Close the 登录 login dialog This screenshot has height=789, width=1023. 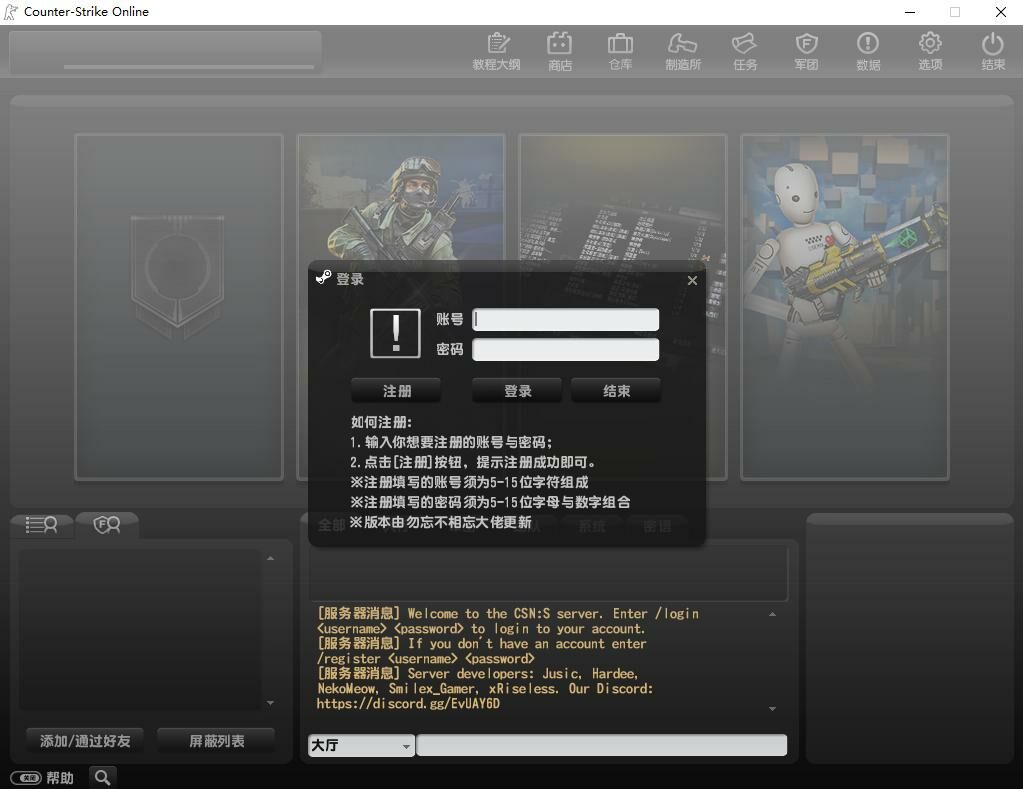click(692, 281)
